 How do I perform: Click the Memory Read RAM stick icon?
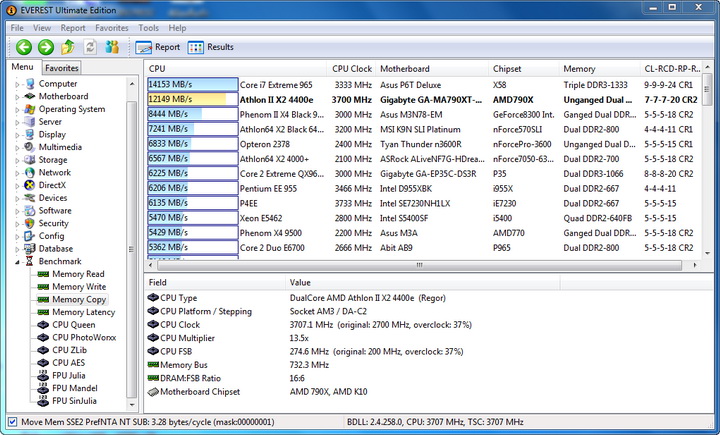pyautogui.click(x=43, y=274)
